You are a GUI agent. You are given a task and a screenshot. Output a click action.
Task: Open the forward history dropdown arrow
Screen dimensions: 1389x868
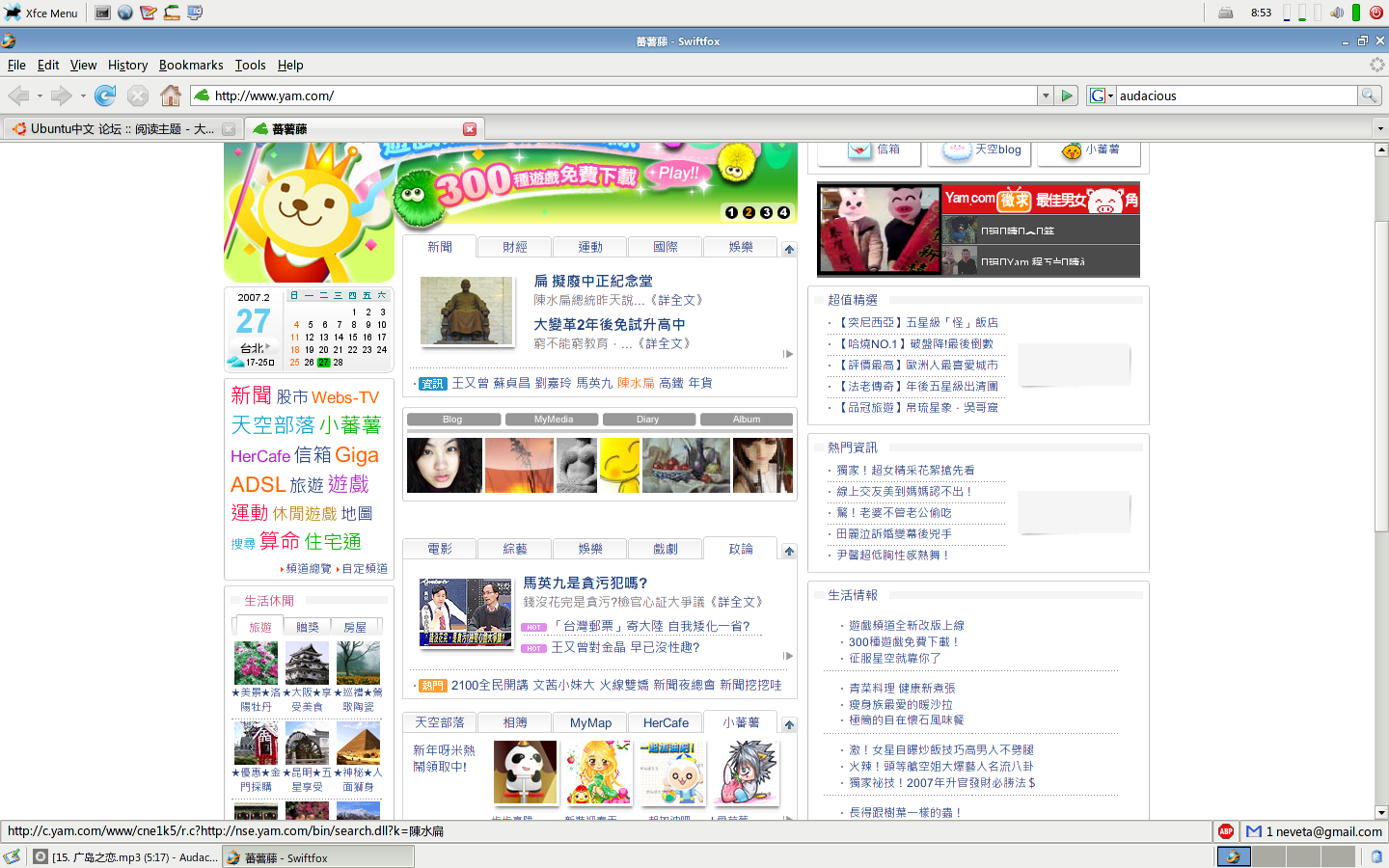pos(83,96)
